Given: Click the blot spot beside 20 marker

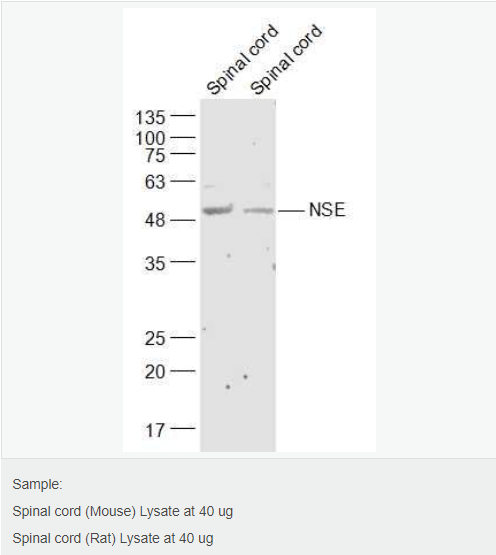Looking at the screenshot, I should (x=245, y=377).
